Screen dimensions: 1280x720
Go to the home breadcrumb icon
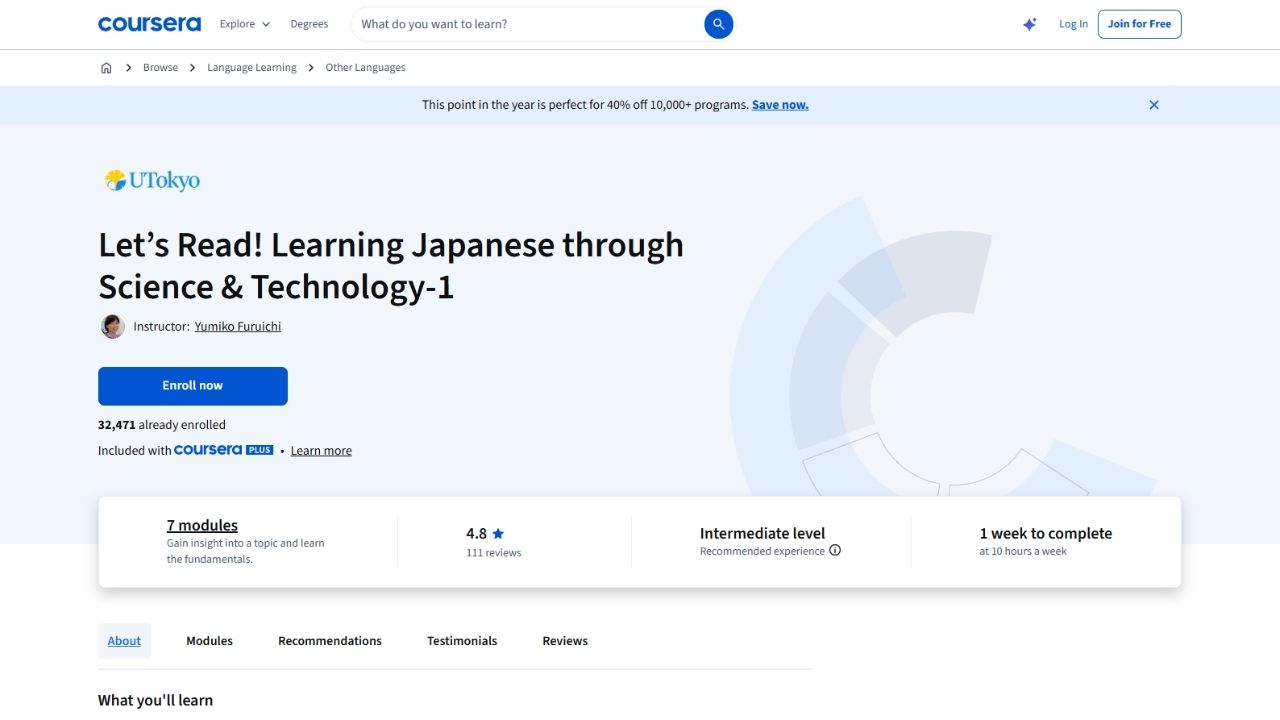pos(106,68)
